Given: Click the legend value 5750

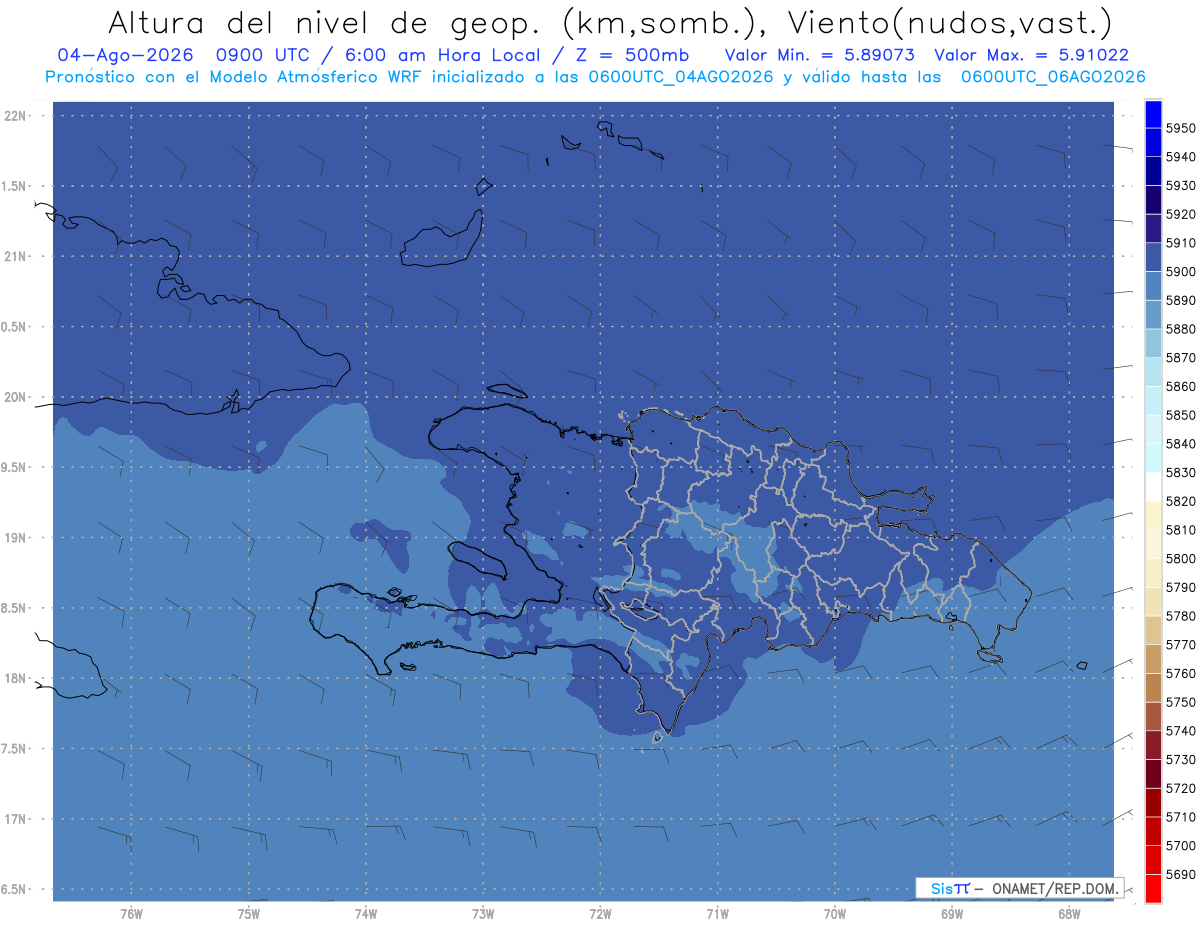Looking at the screenshot, I should click(x=1180, y=703).
